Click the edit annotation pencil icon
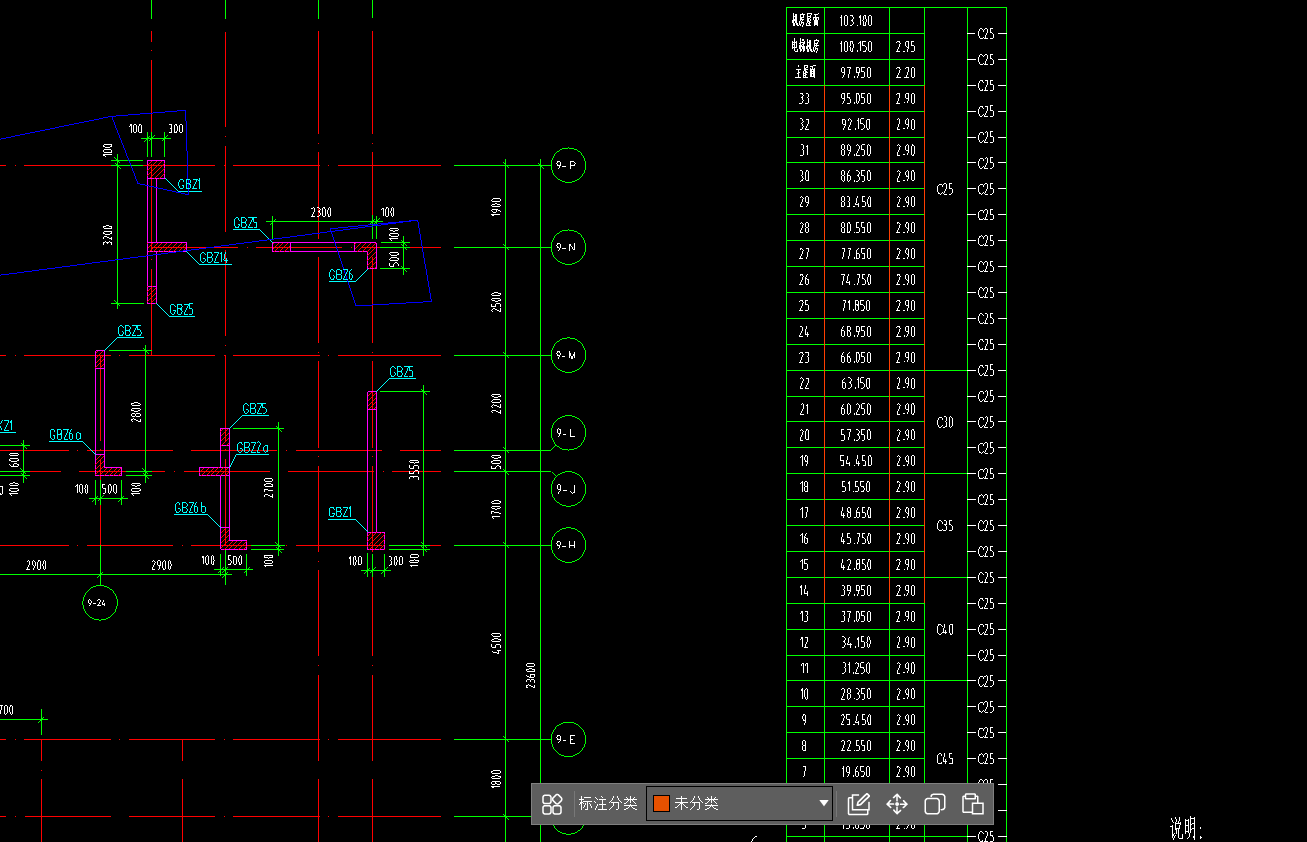 (859, 804)
